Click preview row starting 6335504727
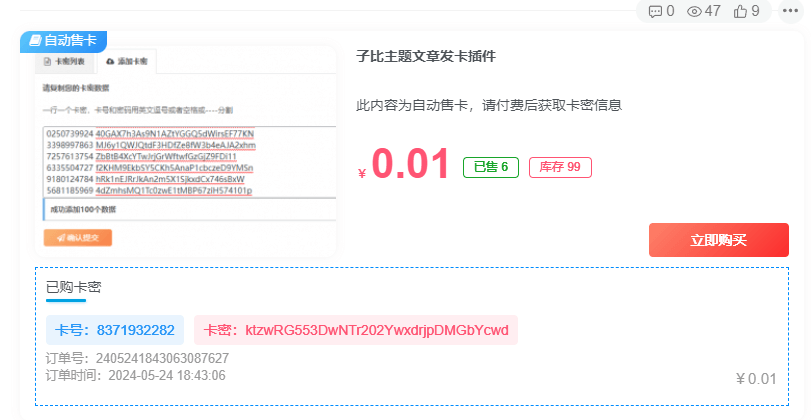811x420 pixels. coord(149,168)
